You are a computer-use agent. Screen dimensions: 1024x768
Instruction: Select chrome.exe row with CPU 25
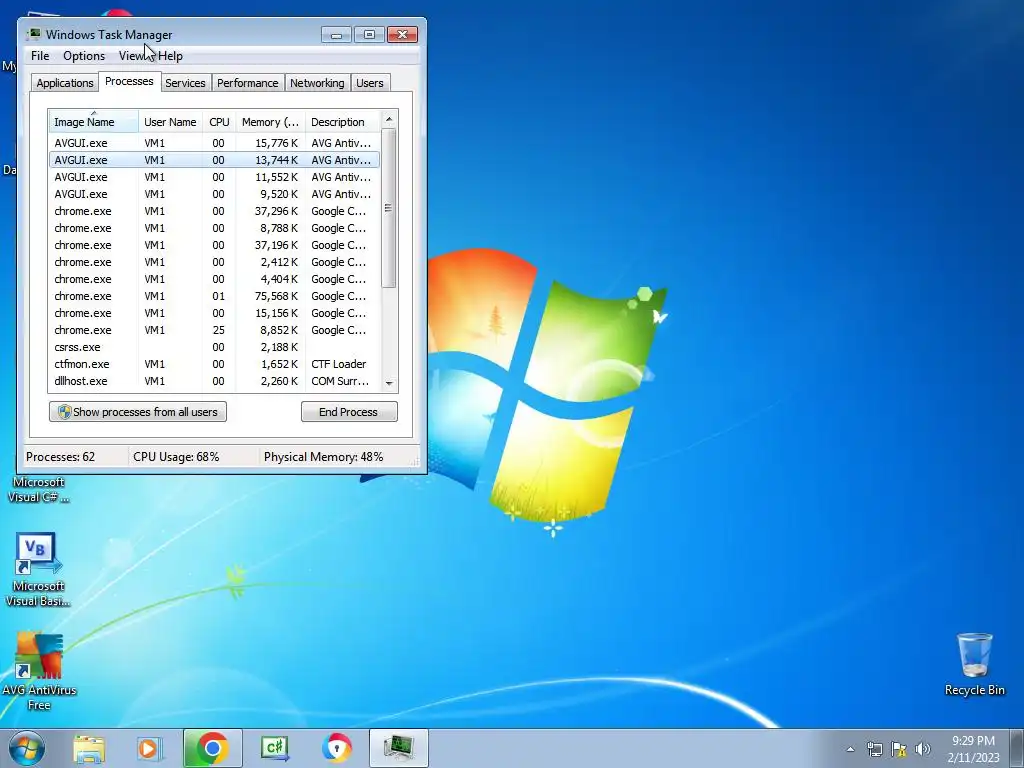[x=214, y=330]
